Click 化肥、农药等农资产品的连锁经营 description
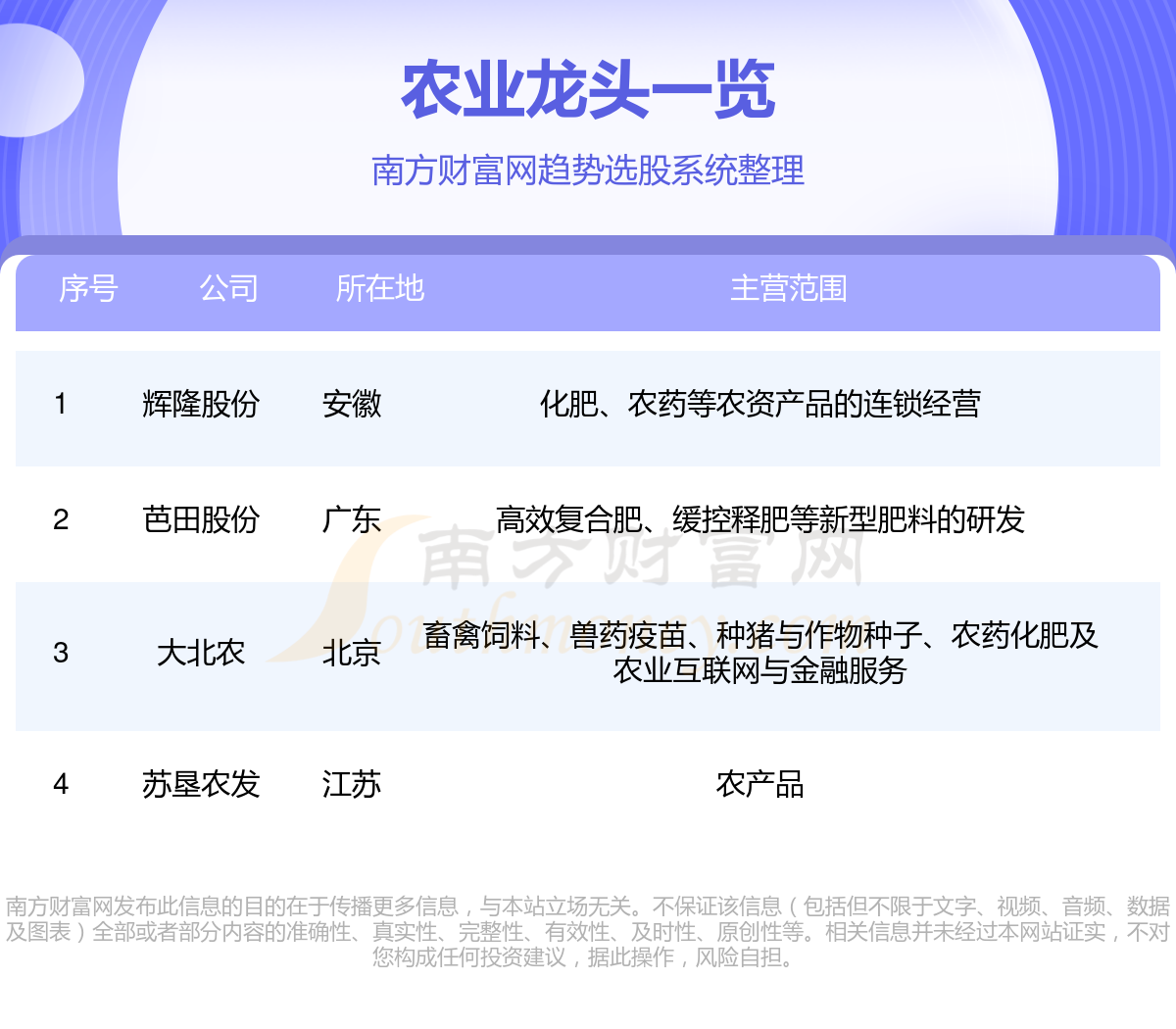The width and height of the screenshot is (1176, 1029). click(x=760, y=404)
